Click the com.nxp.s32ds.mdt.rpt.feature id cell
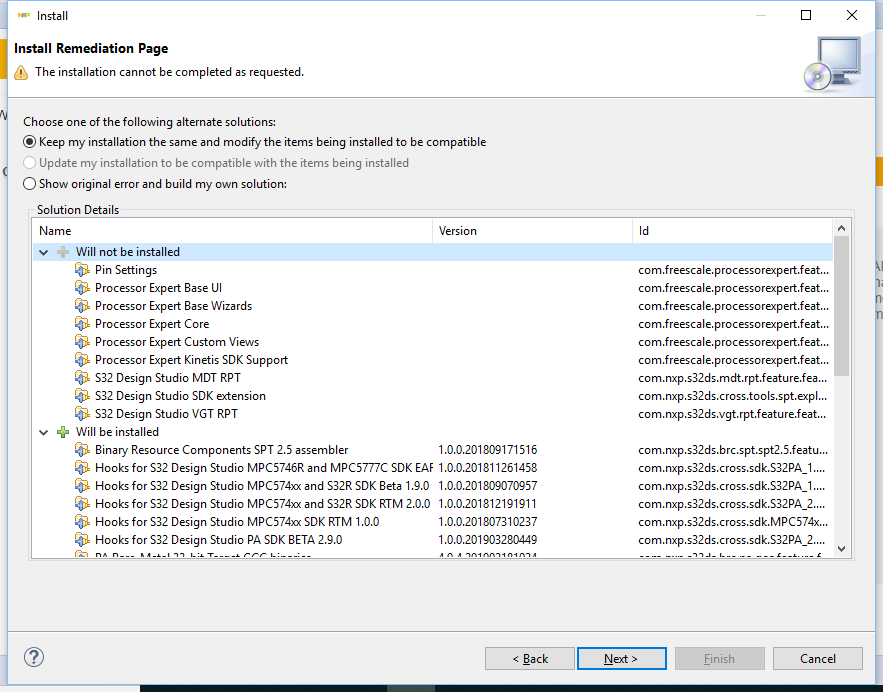Screen dimensions: 883x692 (x=733, y=378)
